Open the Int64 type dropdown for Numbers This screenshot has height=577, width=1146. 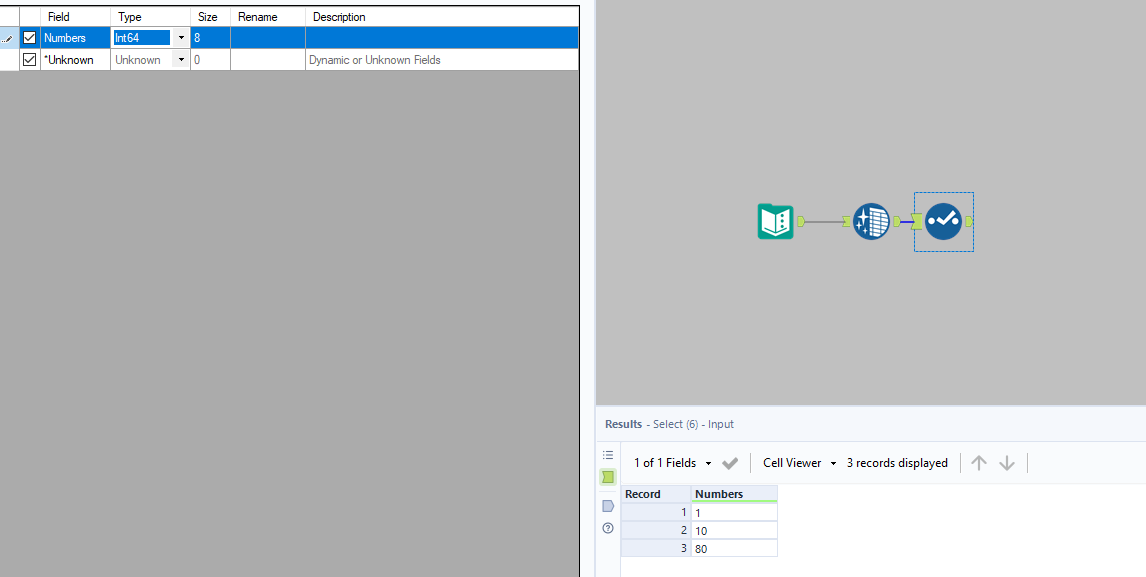(181, 37)
